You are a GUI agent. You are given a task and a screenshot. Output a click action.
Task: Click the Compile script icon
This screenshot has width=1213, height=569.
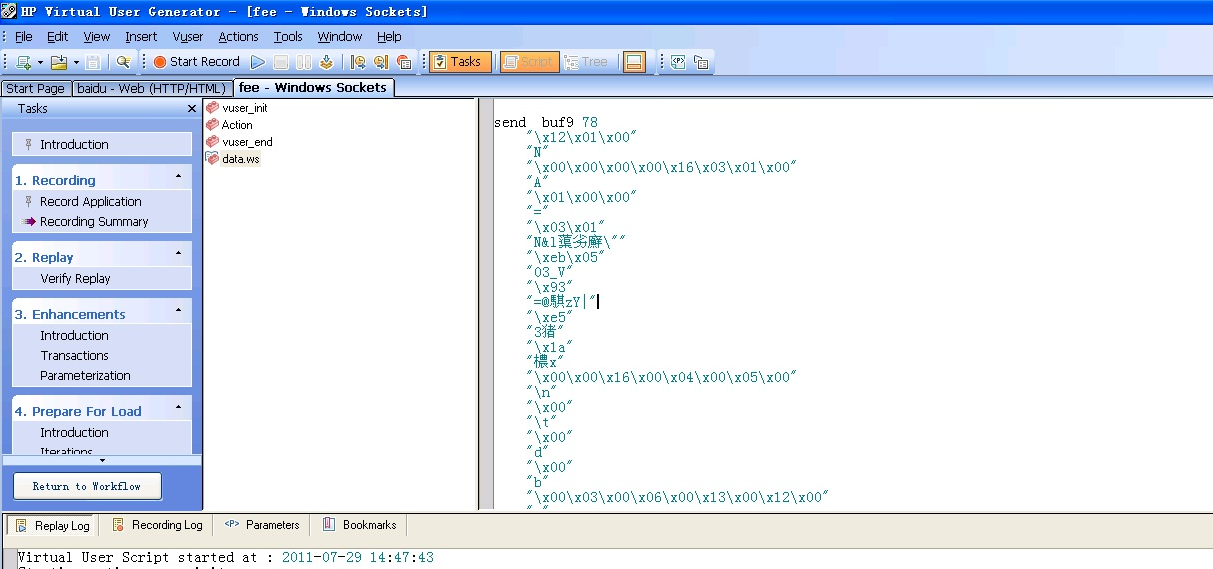pyautogui.click(x=326, y=62)
